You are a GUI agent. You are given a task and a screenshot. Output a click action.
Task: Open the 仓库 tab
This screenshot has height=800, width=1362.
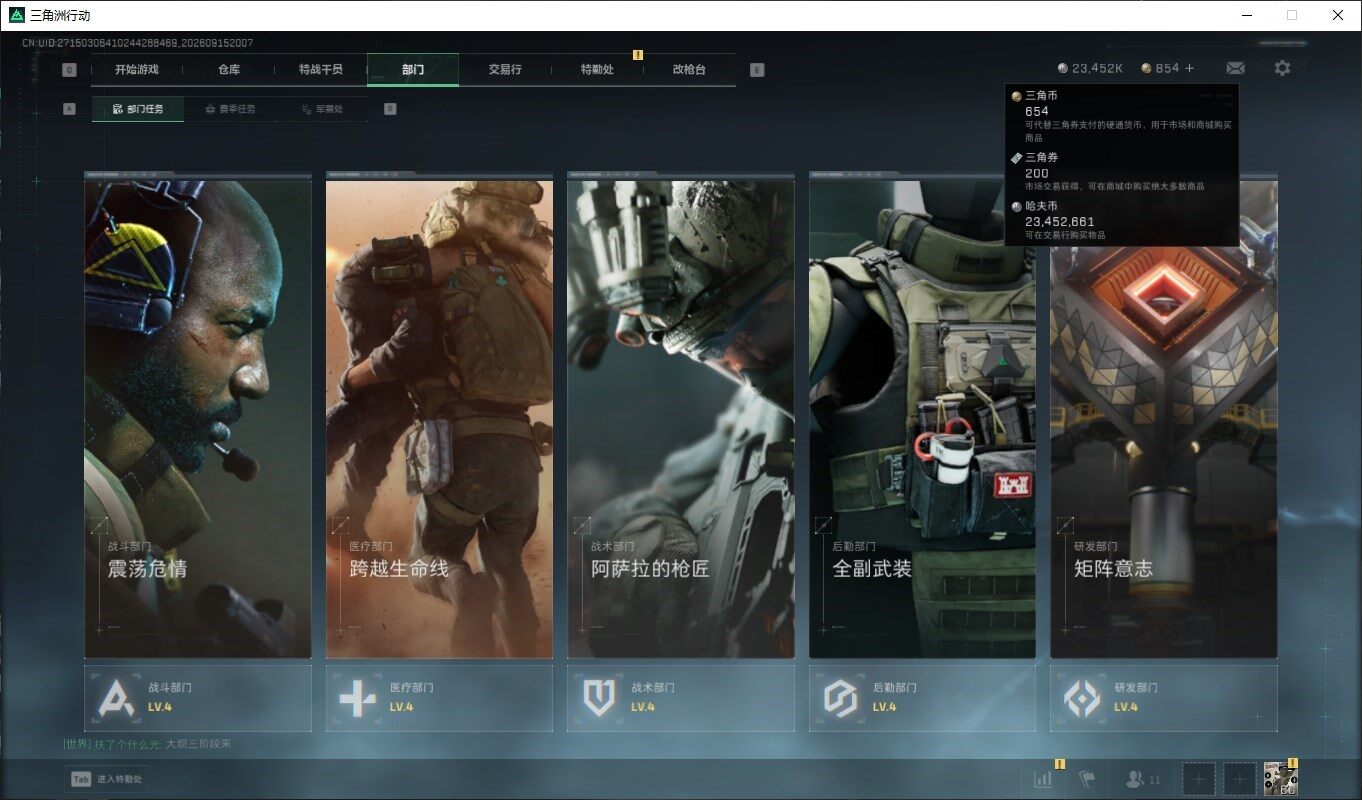229,70
